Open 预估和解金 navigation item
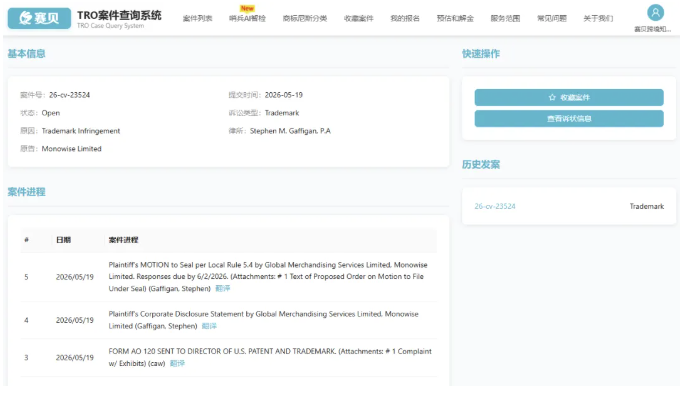This screenshot has width=688, height=394. (x=455, y=18)
